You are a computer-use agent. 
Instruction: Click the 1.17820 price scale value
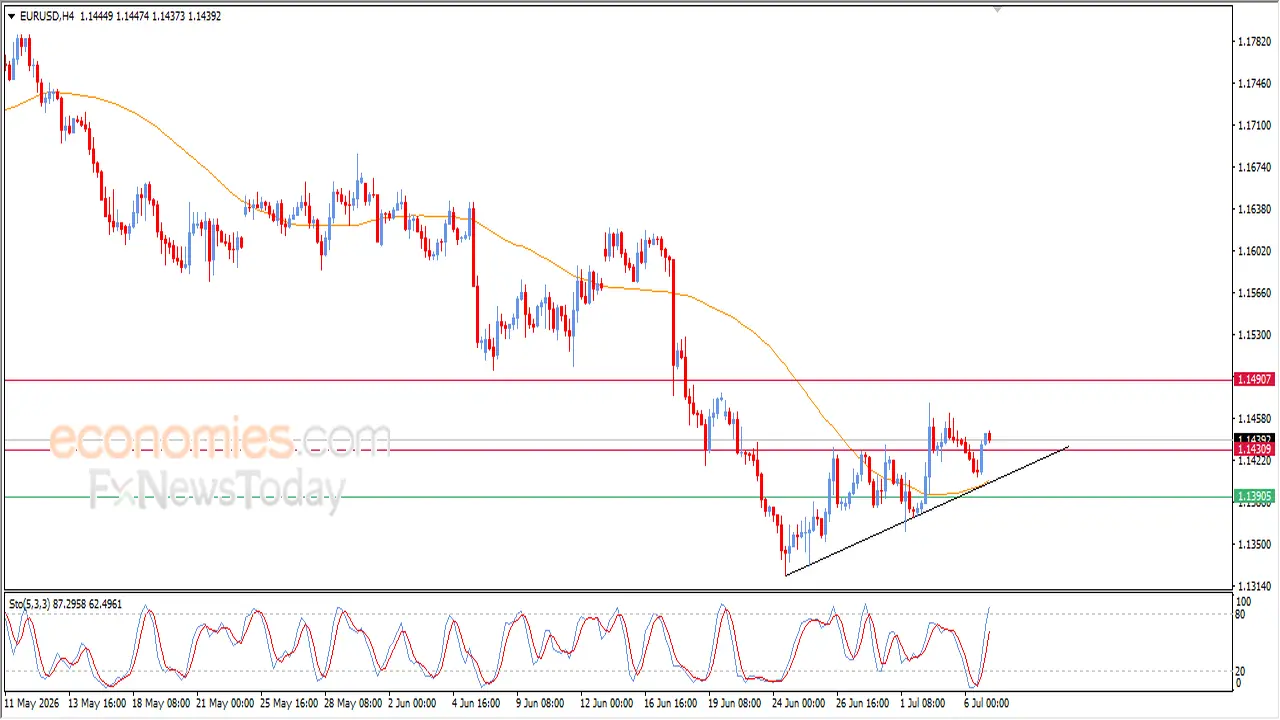tap(1254, 42)
